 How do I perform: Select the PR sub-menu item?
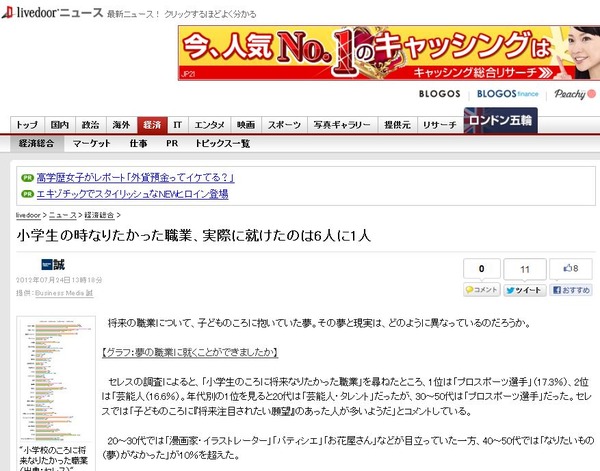pos(172,143)
